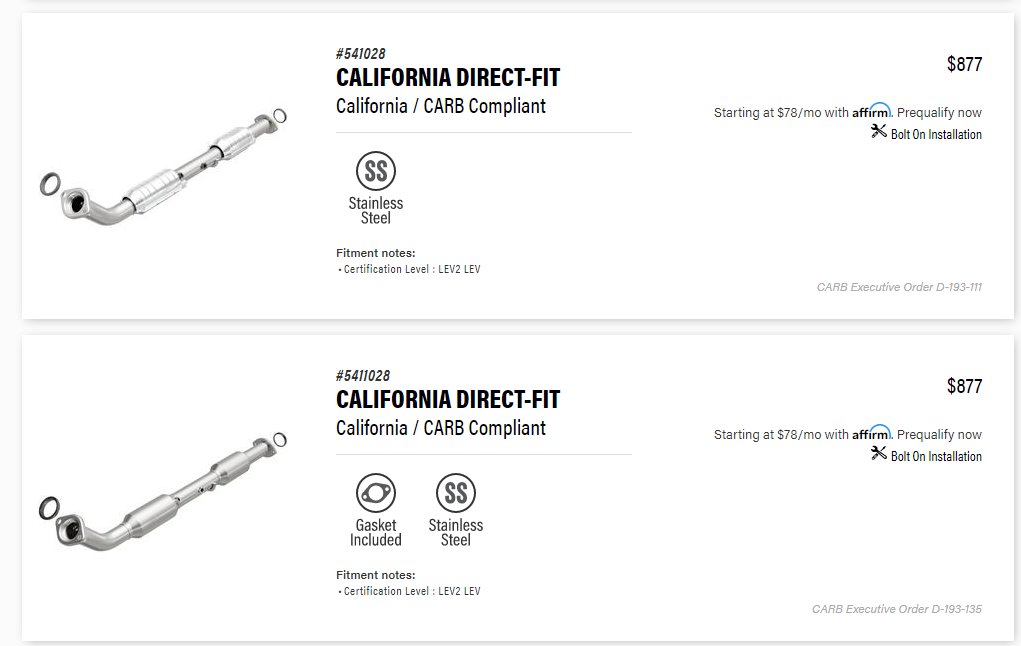Click Prequalify now in the second listing
Screen dimensions: 1021x646
click(939, 434)
